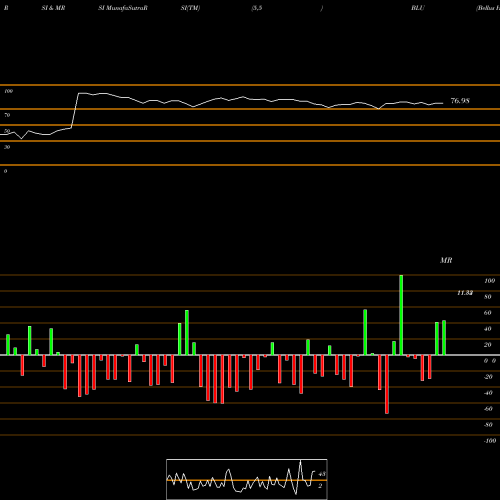Viewport: 500px width, 500px height.
Task: Click the '(5,5' parameter text in header
Action: point(257,8)
